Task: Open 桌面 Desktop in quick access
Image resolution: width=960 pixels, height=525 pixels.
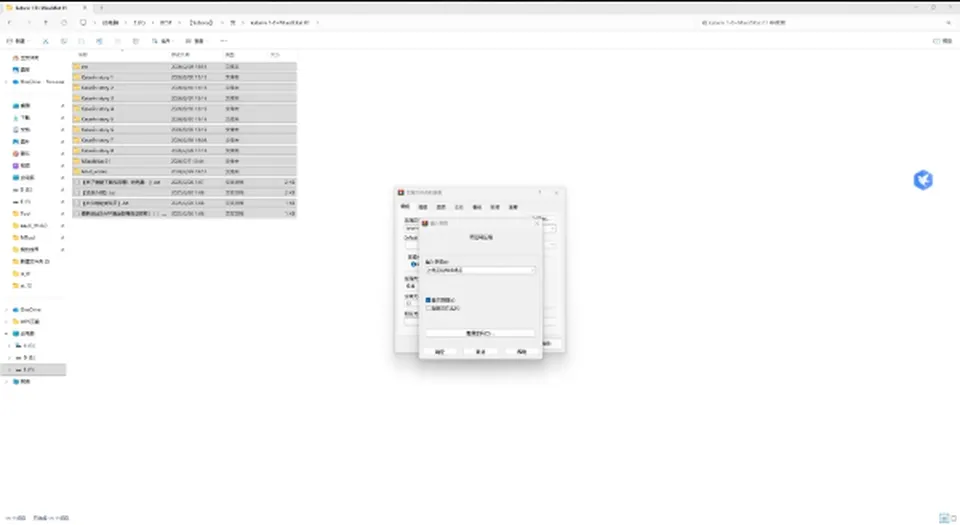Action: [x=21, y=106]
